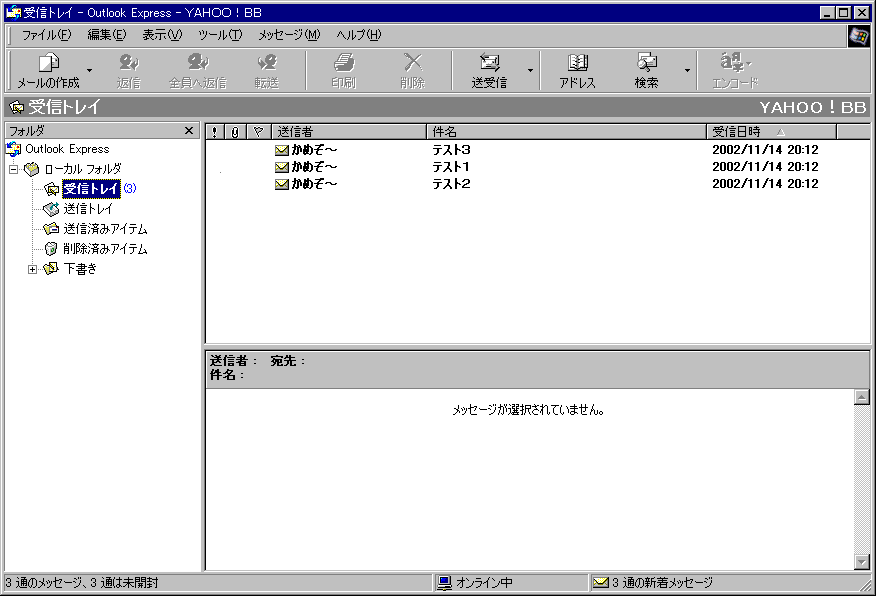Select the 送信トレイ folder
The width and height of the screenshot is (876, 596).
[x=88, y=209]
